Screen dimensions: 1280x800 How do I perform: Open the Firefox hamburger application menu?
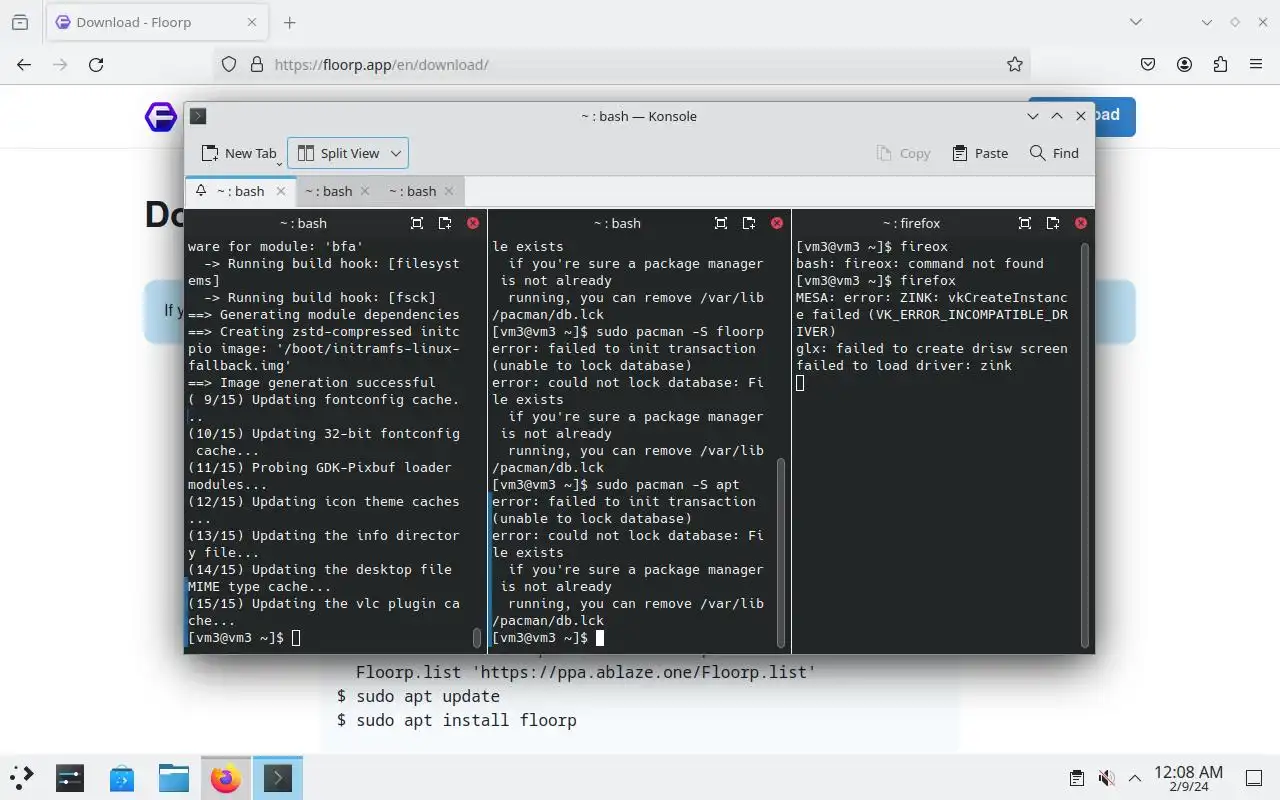coord(1256,64)
